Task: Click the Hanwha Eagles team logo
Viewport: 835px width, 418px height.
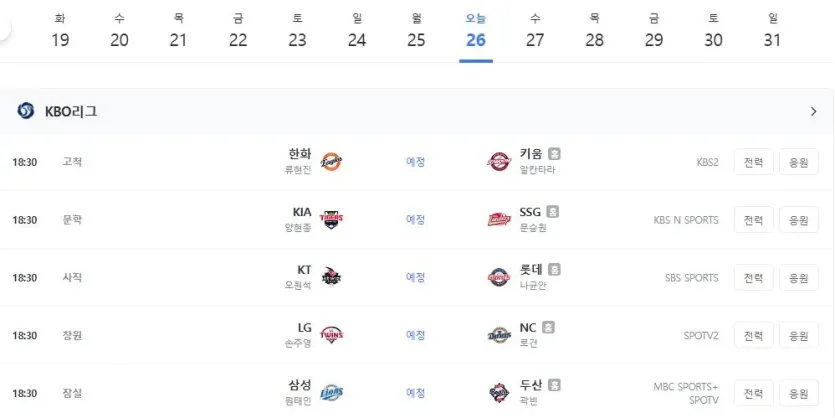Action: [331, 162]
